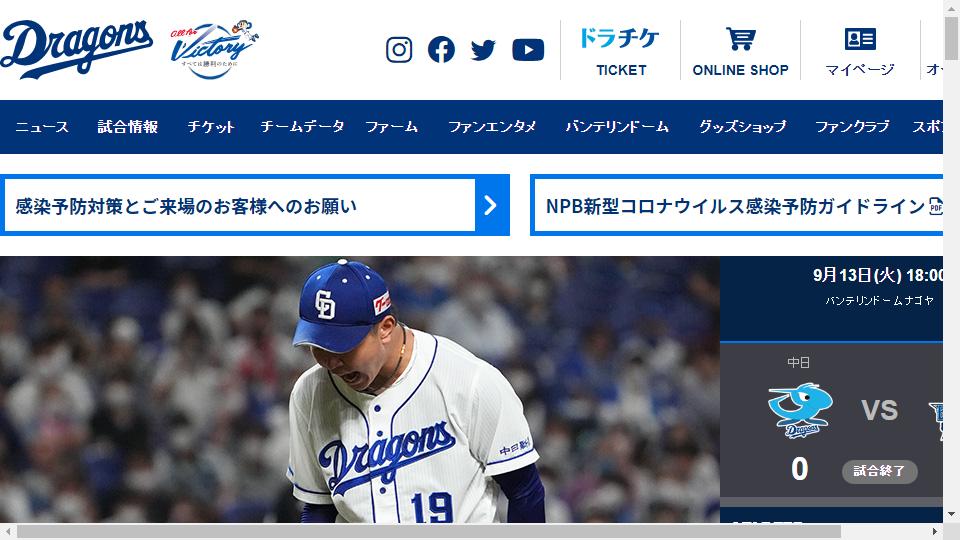Select チームデータ in the navigation bar

(x=302, y=127)
